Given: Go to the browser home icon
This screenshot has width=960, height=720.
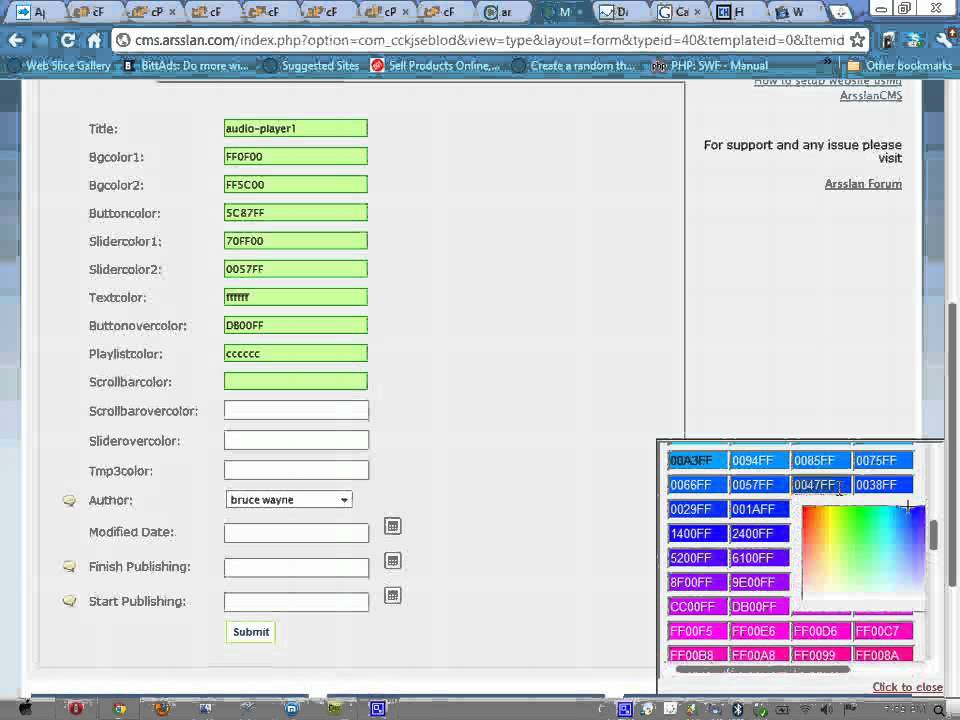Looking at the screenshot, I should (x=94, y=40).
